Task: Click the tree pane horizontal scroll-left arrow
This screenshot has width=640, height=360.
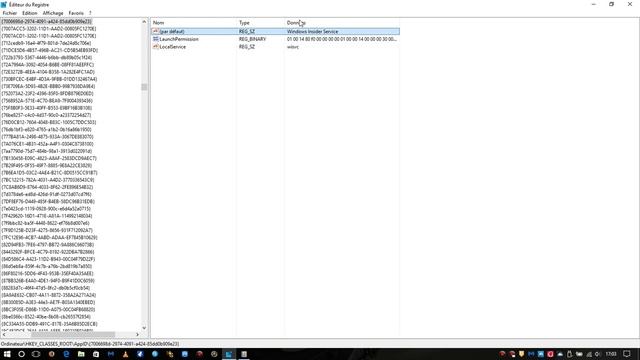Action: coord(4,335)
